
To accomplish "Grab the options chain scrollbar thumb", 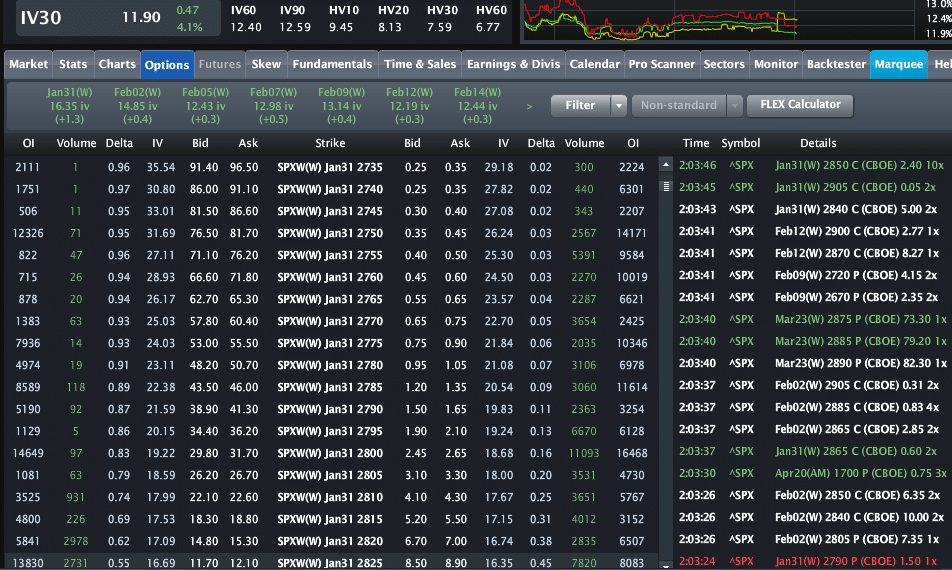I will 666,186.
